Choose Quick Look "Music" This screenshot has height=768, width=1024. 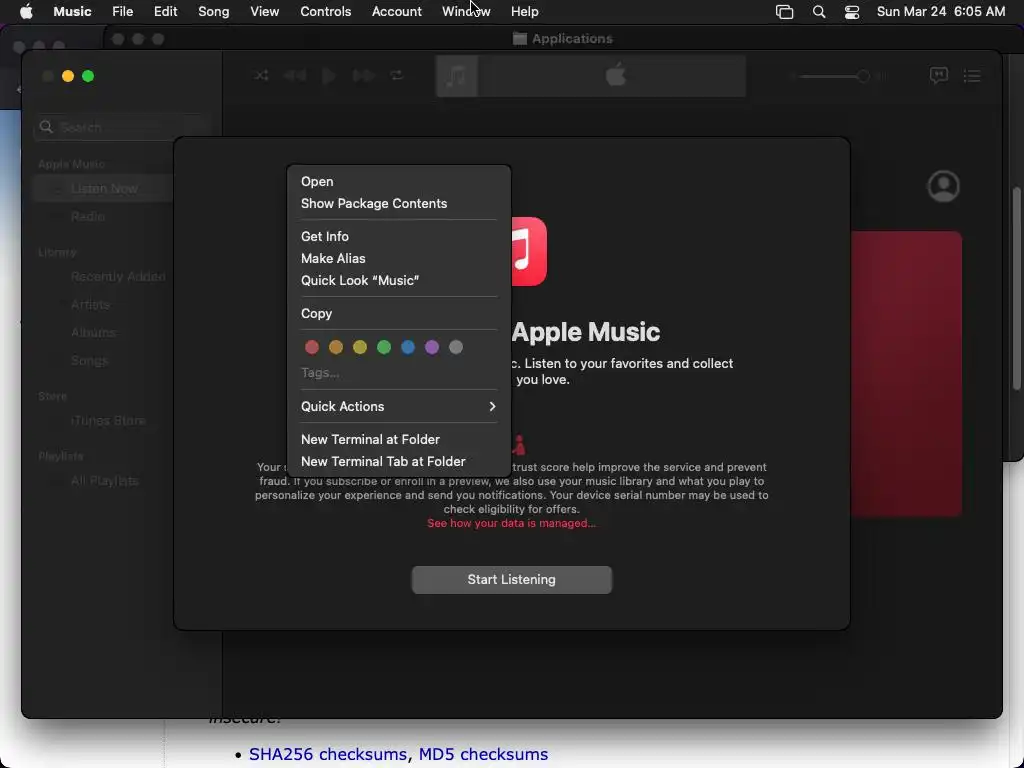point(398,281)
